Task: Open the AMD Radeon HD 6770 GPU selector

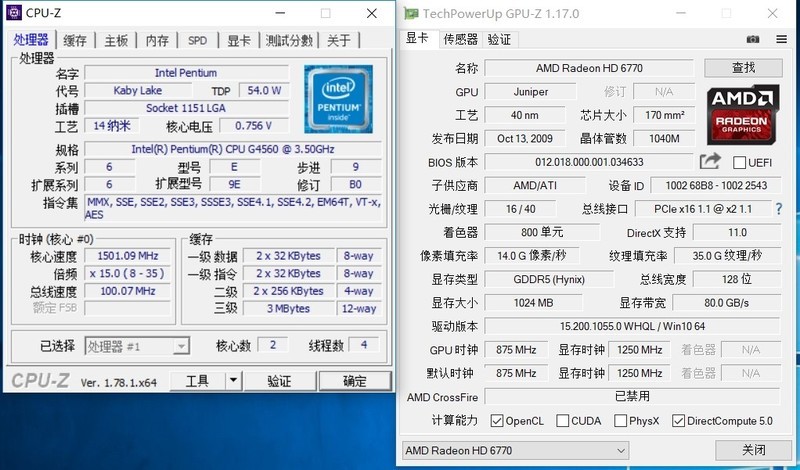Action: tap(515, 450)
